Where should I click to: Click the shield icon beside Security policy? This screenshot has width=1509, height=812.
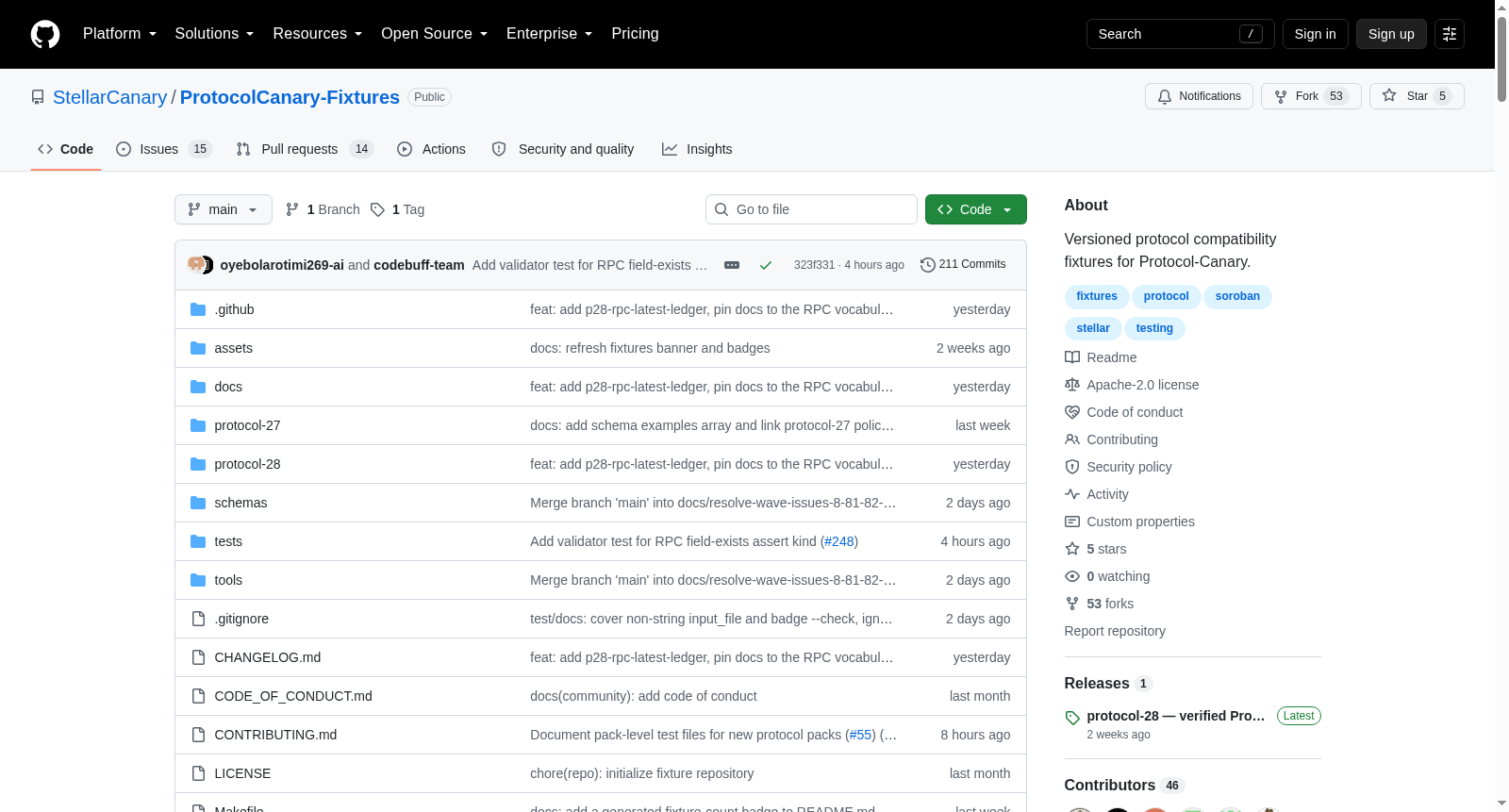click(x=1072, y=467)
